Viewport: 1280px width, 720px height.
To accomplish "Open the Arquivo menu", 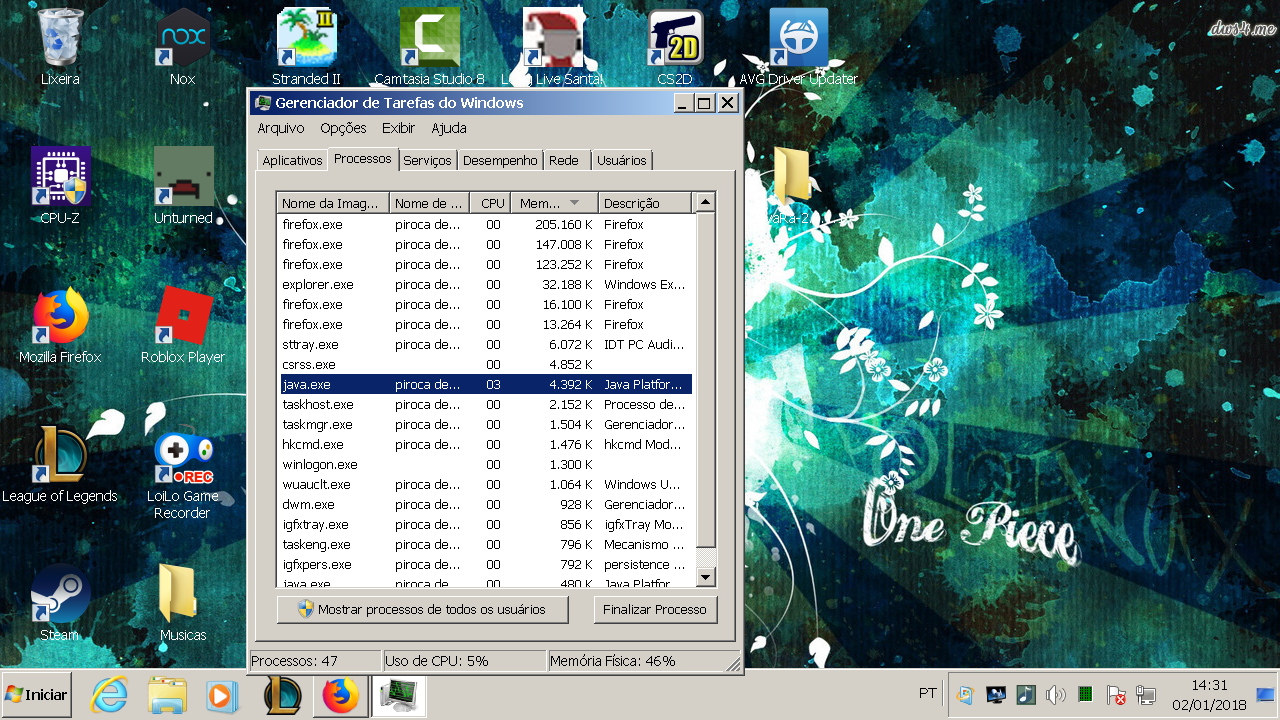I will [x=281, y=128].
